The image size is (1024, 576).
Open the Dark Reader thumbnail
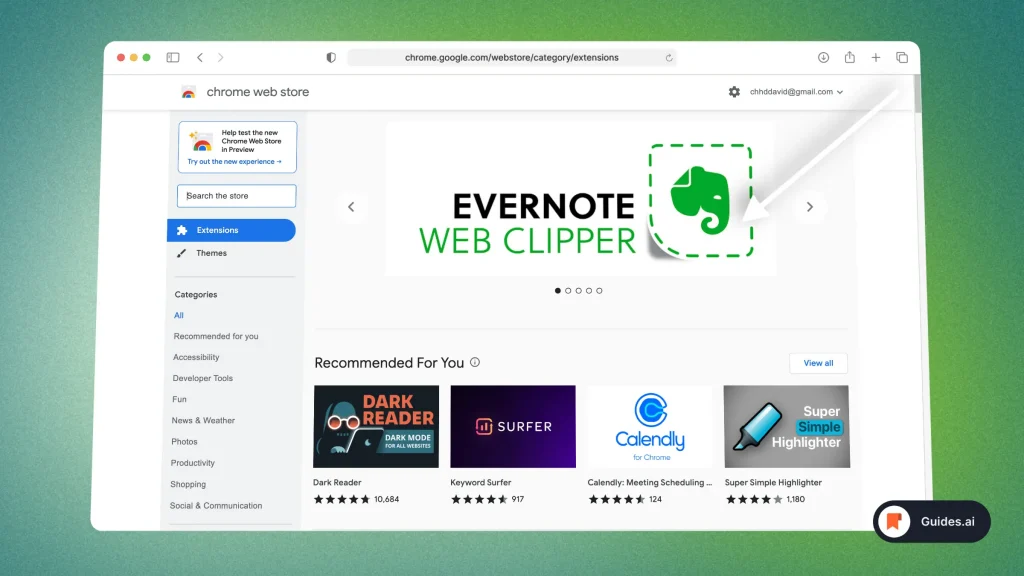coord(376,426)
